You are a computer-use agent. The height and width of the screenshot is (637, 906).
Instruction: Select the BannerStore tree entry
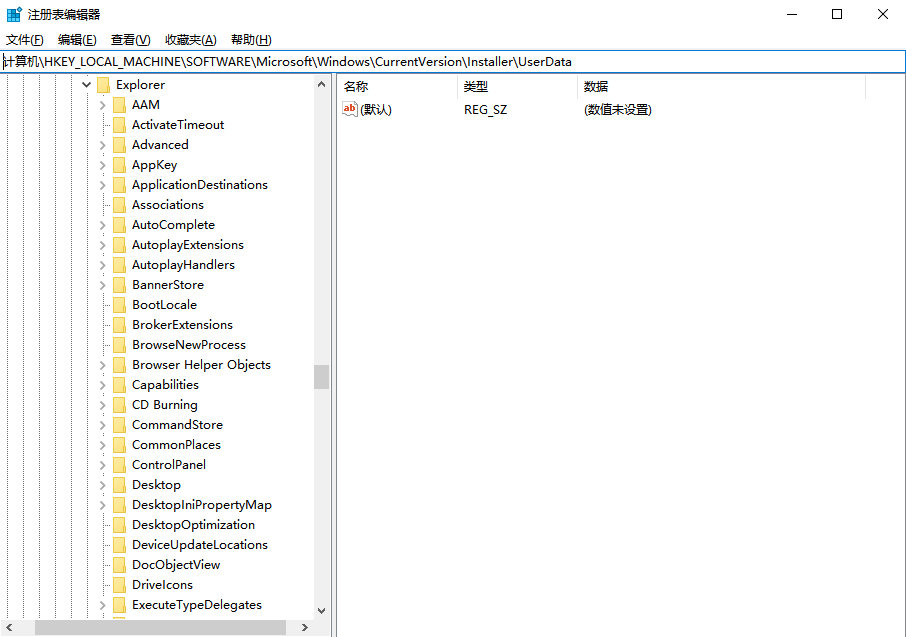[167, 285]
